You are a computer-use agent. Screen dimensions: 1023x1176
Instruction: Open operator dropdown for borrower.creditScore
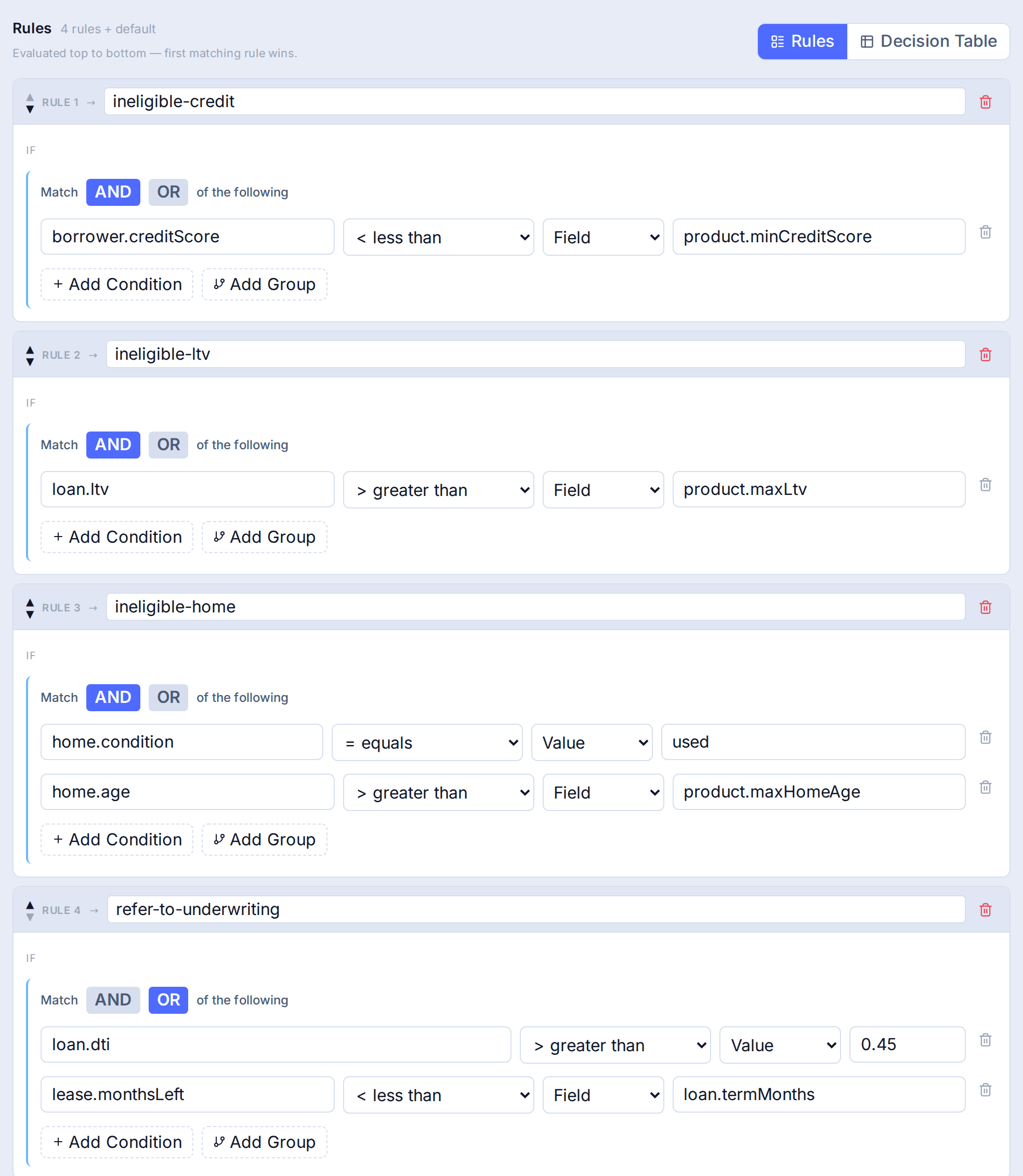coord(438,237)
